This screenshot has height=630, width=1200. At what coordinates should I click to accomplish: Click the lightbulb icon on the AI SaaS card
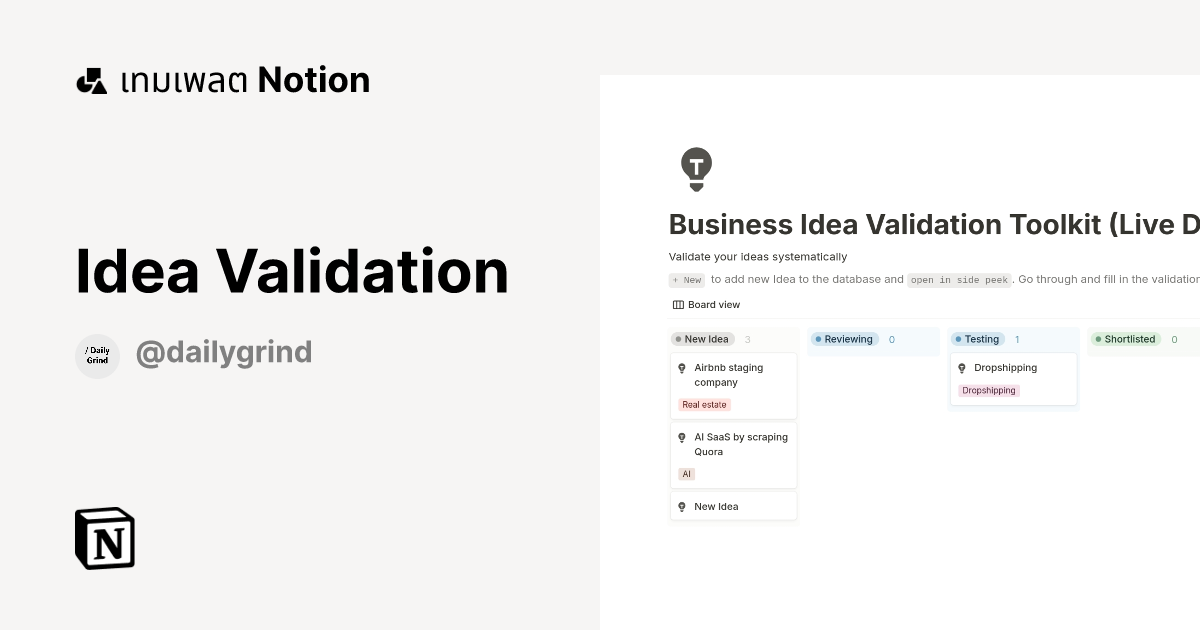[x=682, y=437]
